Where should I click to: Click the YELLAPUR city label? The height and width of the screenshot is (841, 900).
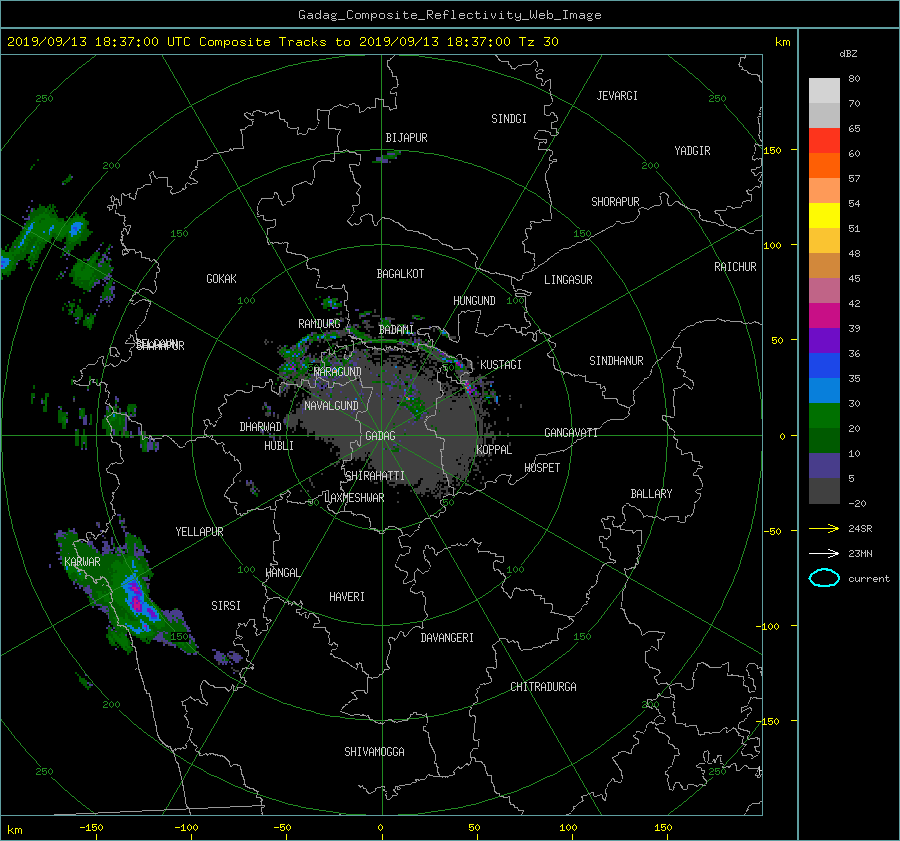tap(199, 532)
